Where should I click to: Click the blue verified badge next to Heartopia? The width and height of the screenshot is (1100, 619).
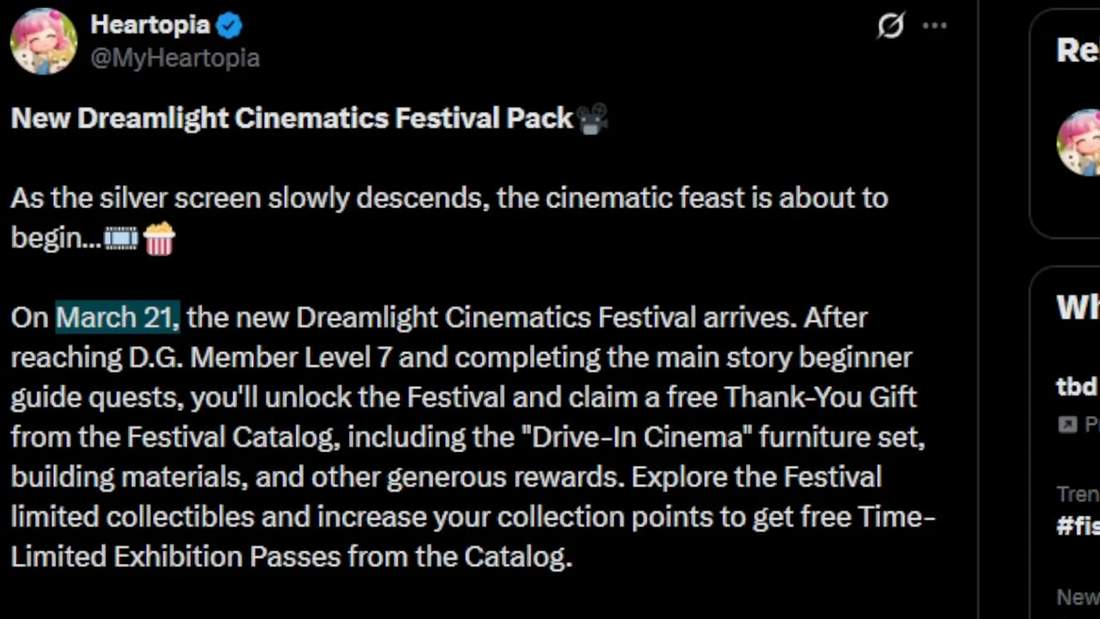pyautogui.click(x=230, y=25)
